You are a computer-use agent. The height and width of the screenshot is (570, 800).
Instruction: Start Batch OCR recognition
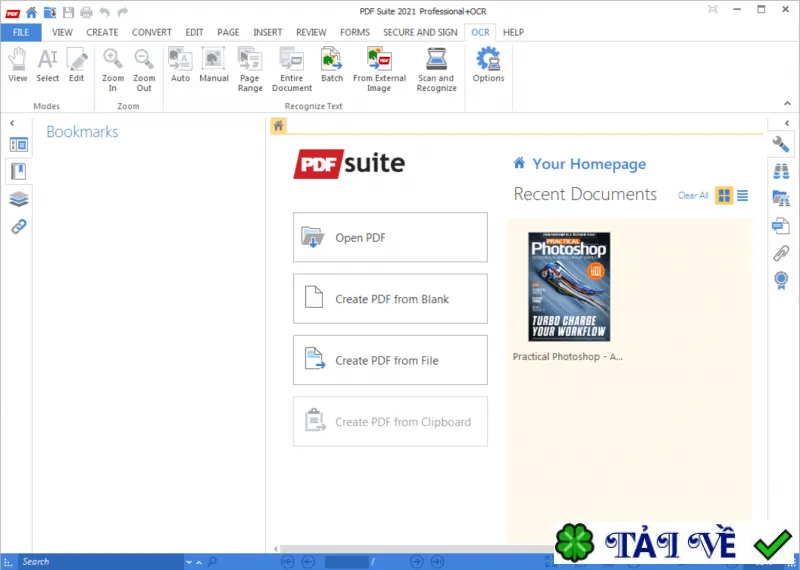coord(332,65)
